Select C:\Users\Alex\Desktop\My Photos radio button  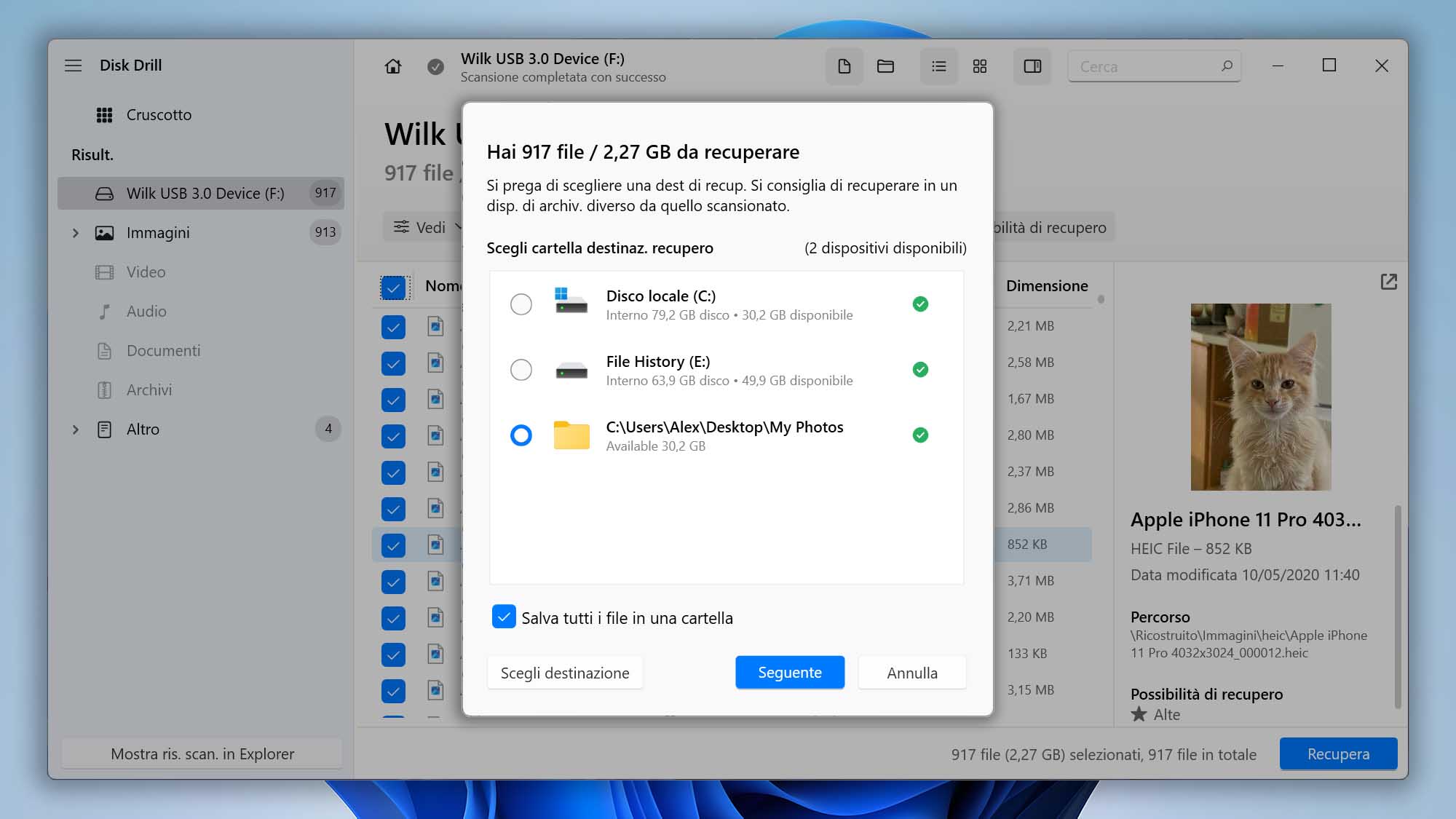521,435
